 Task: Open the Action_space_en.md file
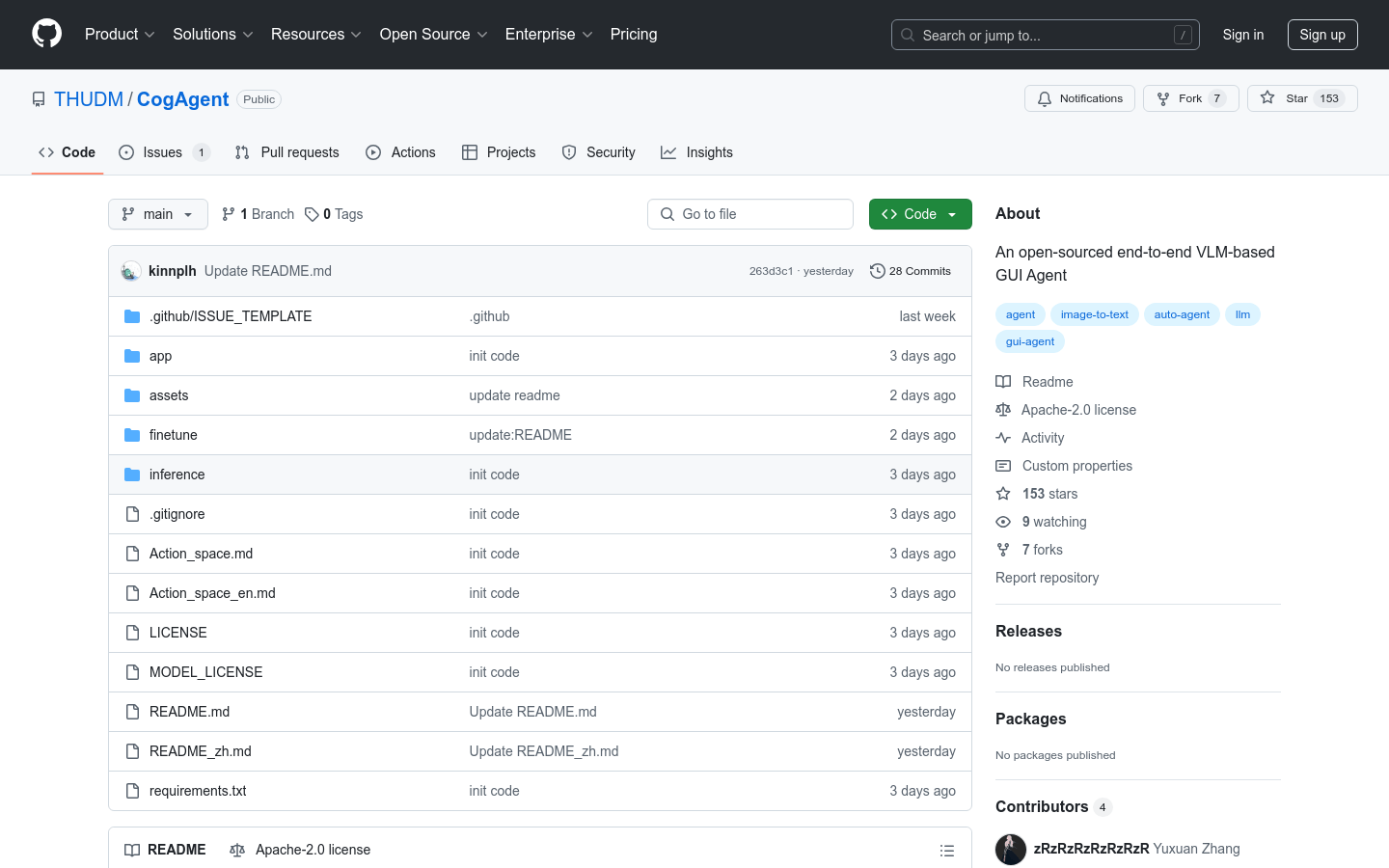point(212,593)
